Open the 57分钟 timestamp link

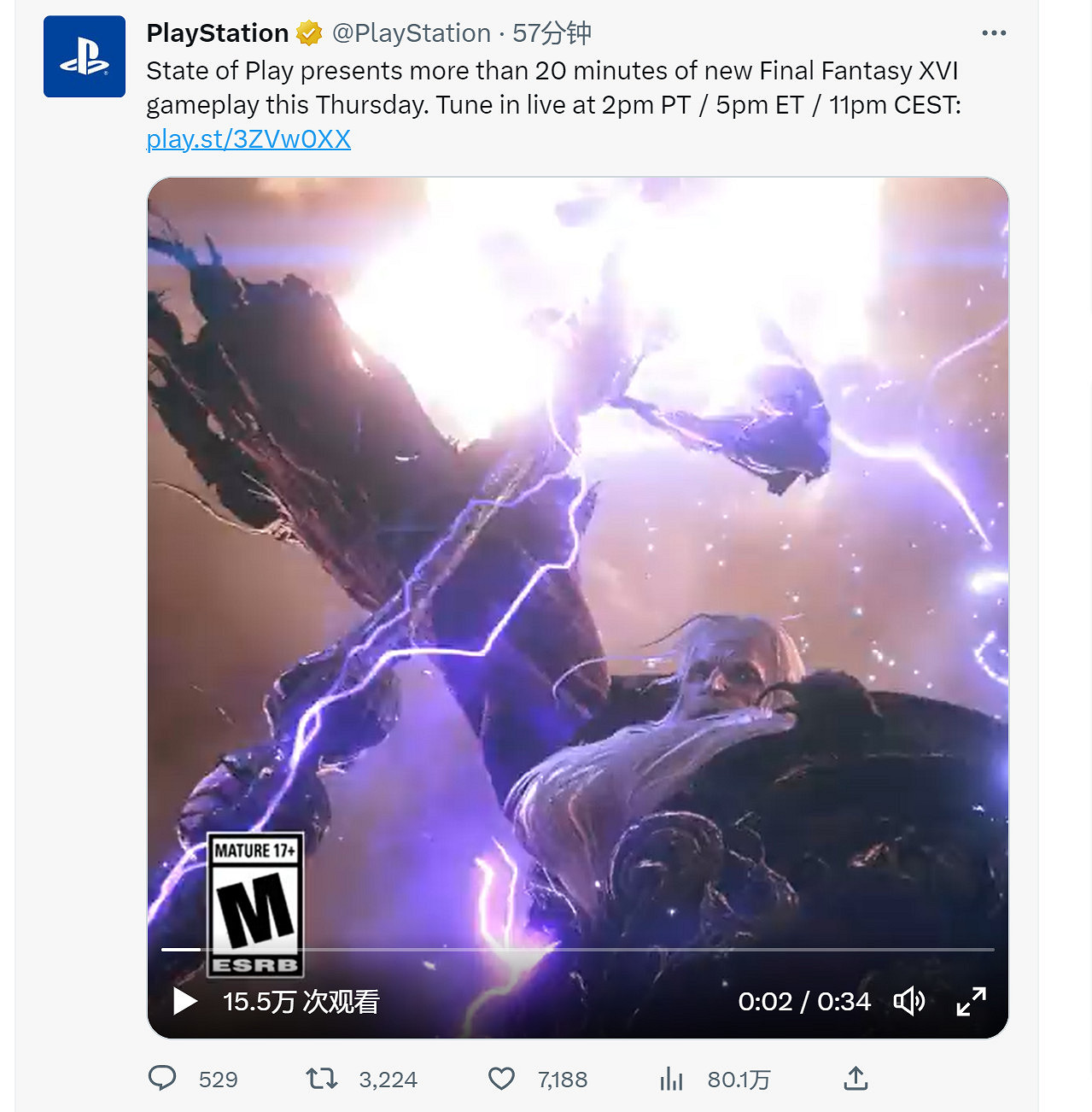click(552, 33)
